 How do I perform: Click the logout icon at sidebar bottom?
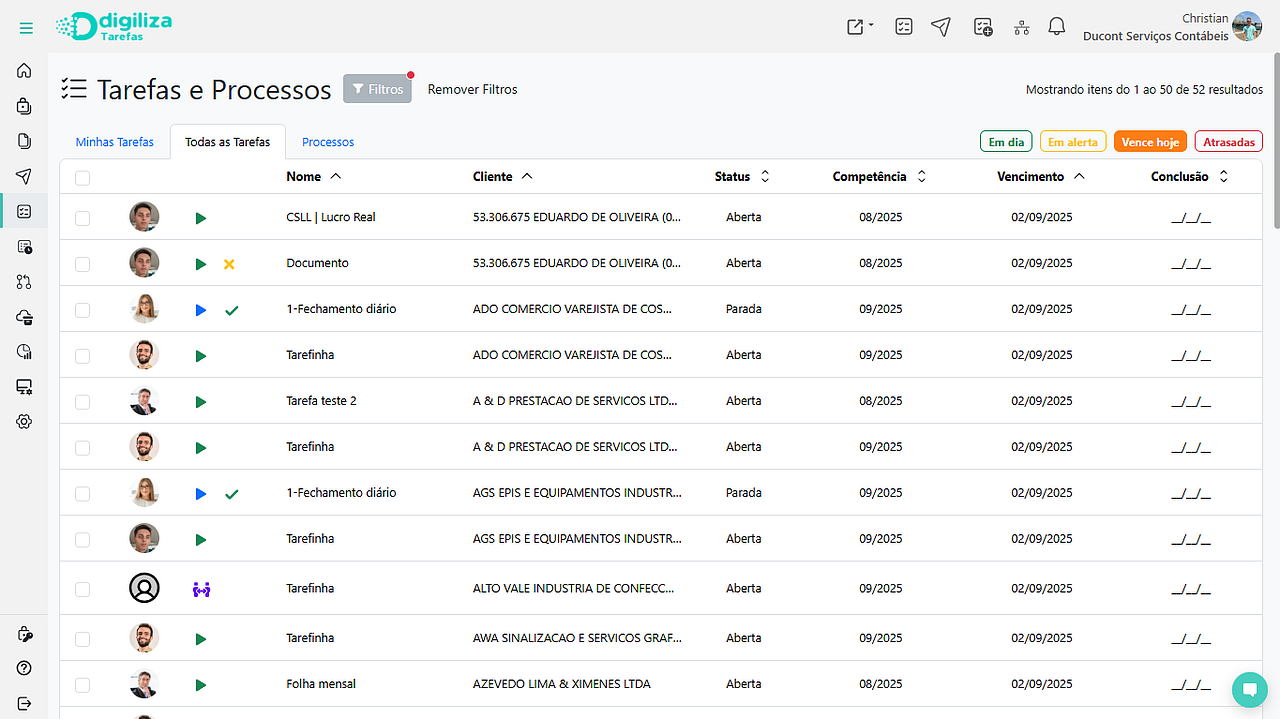pos(24,703)
